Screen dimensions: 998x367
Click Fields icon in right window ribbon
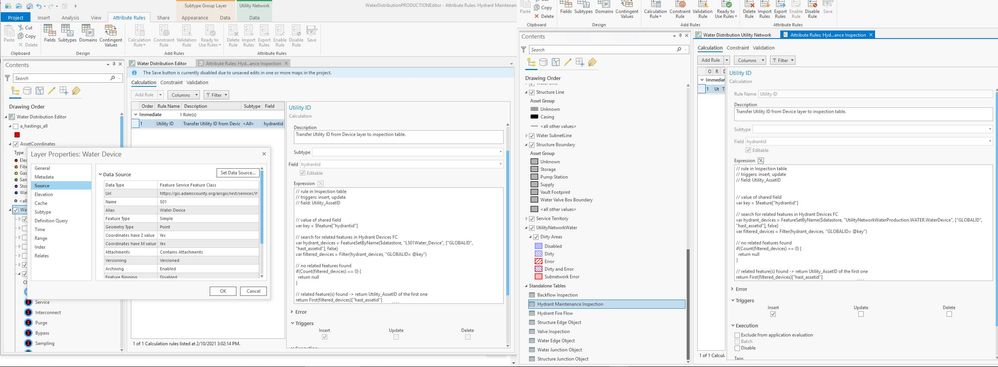click(565, 7)
